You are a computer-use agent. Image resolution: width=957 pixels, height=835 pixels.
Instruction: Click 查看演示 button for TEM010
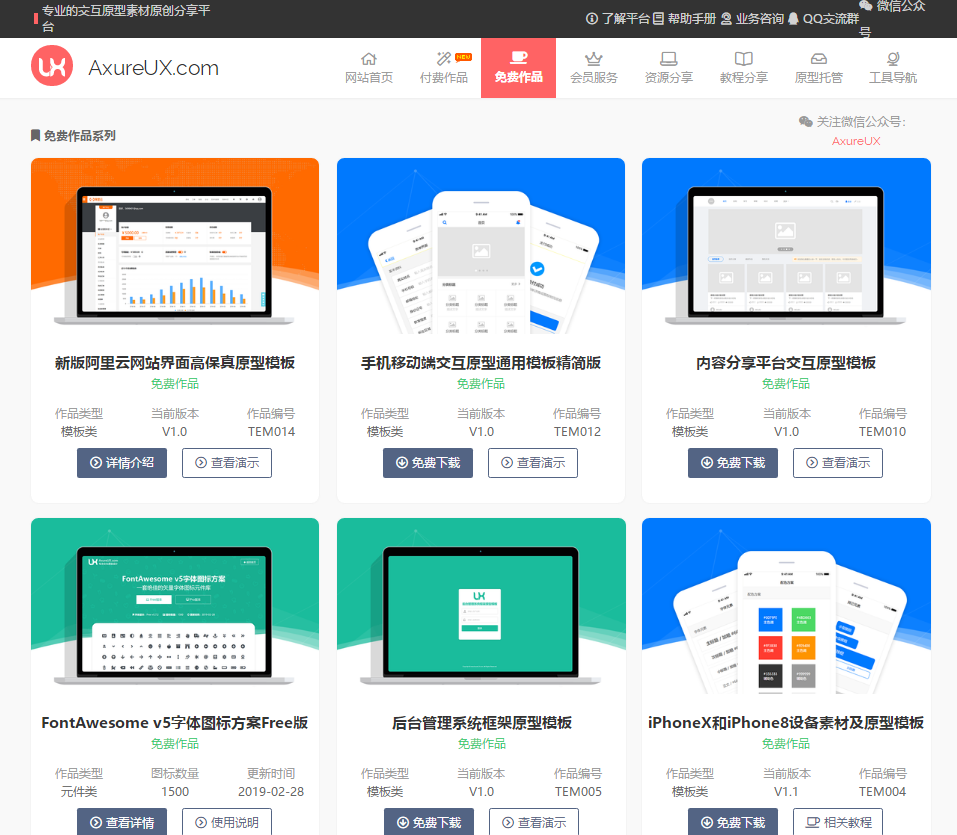pos(838,463)
